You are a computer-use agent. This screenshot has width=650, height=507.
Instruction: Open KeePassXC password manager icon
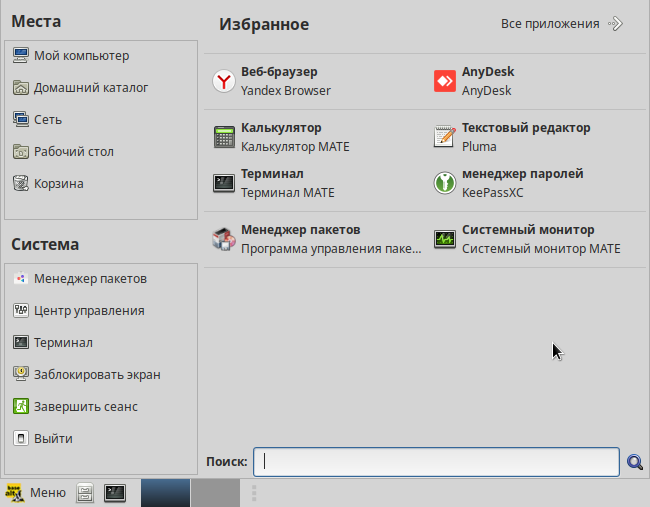[x=445, y=183]
